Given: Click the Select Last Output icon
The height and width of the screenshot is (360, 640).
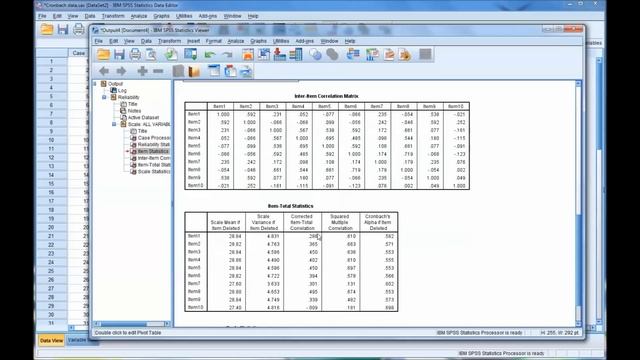Looking at the screenshot, I should pos(353,54).
